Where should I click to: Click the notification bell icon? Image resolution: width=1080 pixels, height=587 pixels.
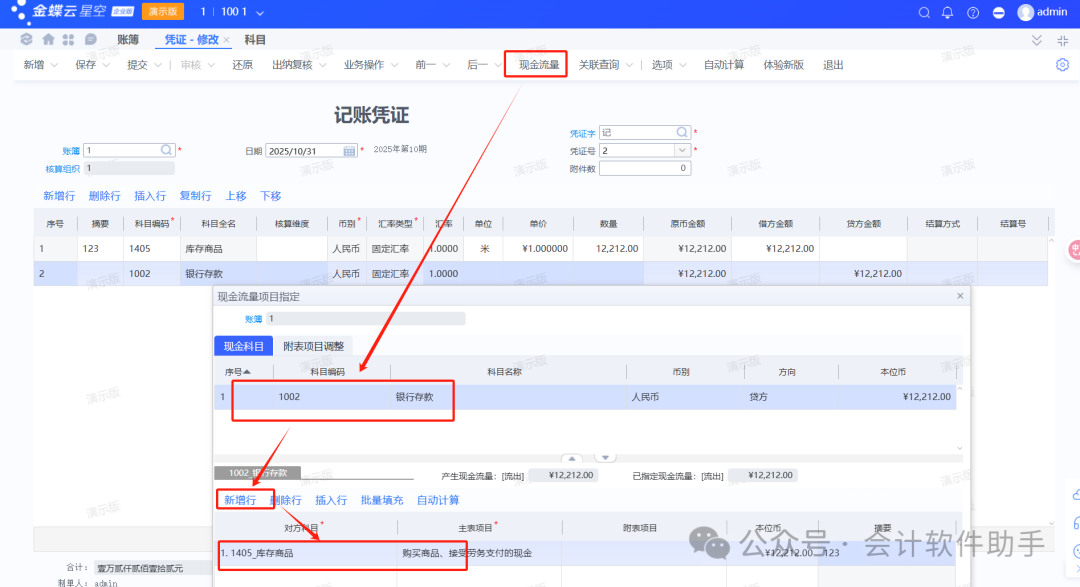click(948, 12)
